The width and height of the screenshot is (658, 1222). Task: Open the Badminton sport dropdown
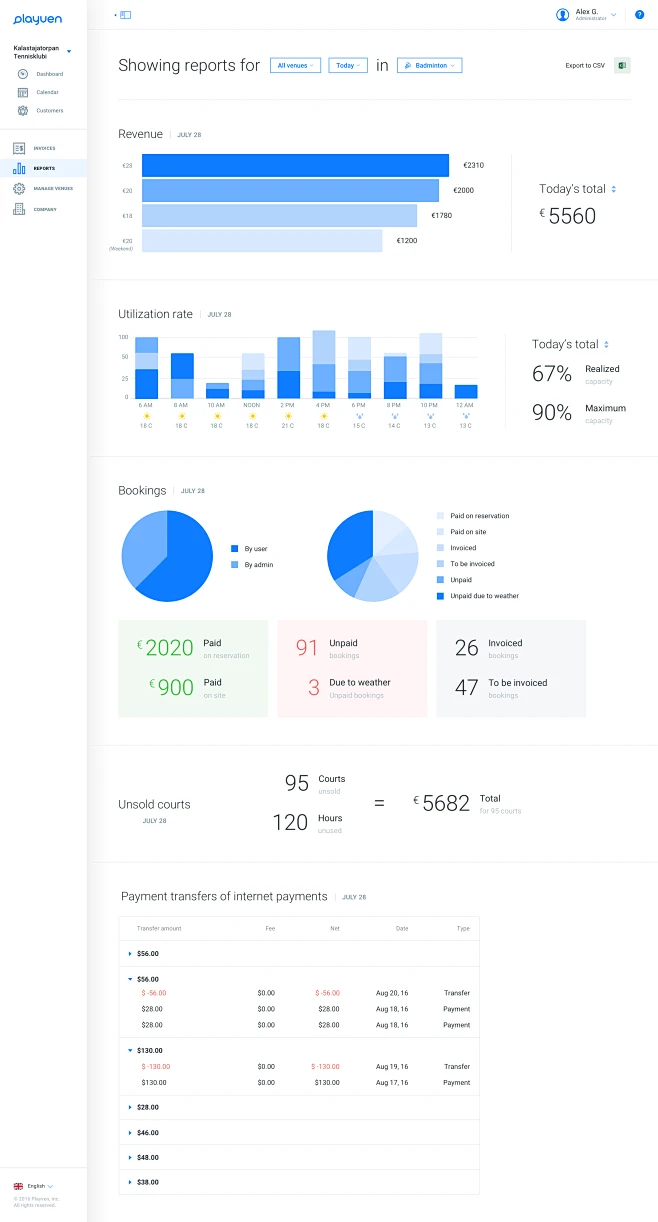429,65
